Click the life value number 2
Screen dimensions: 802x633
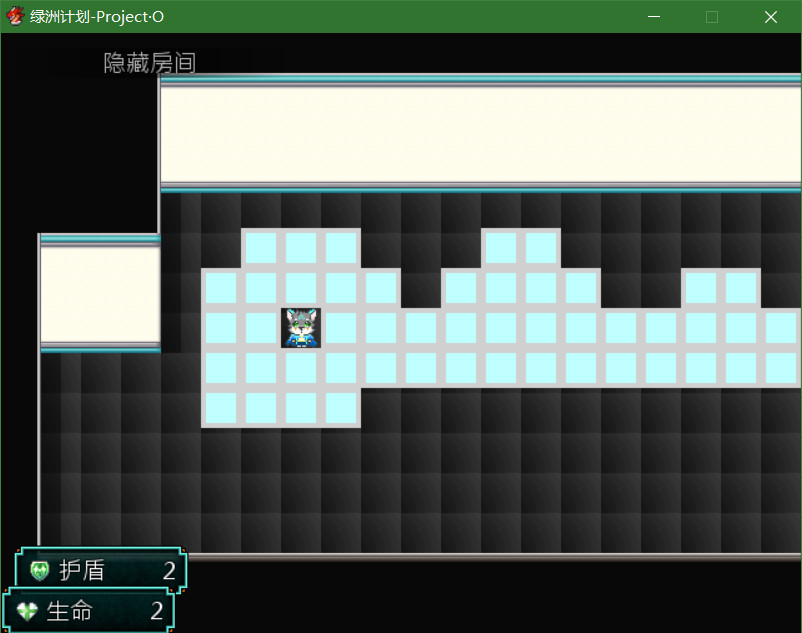tap(157, 611)
